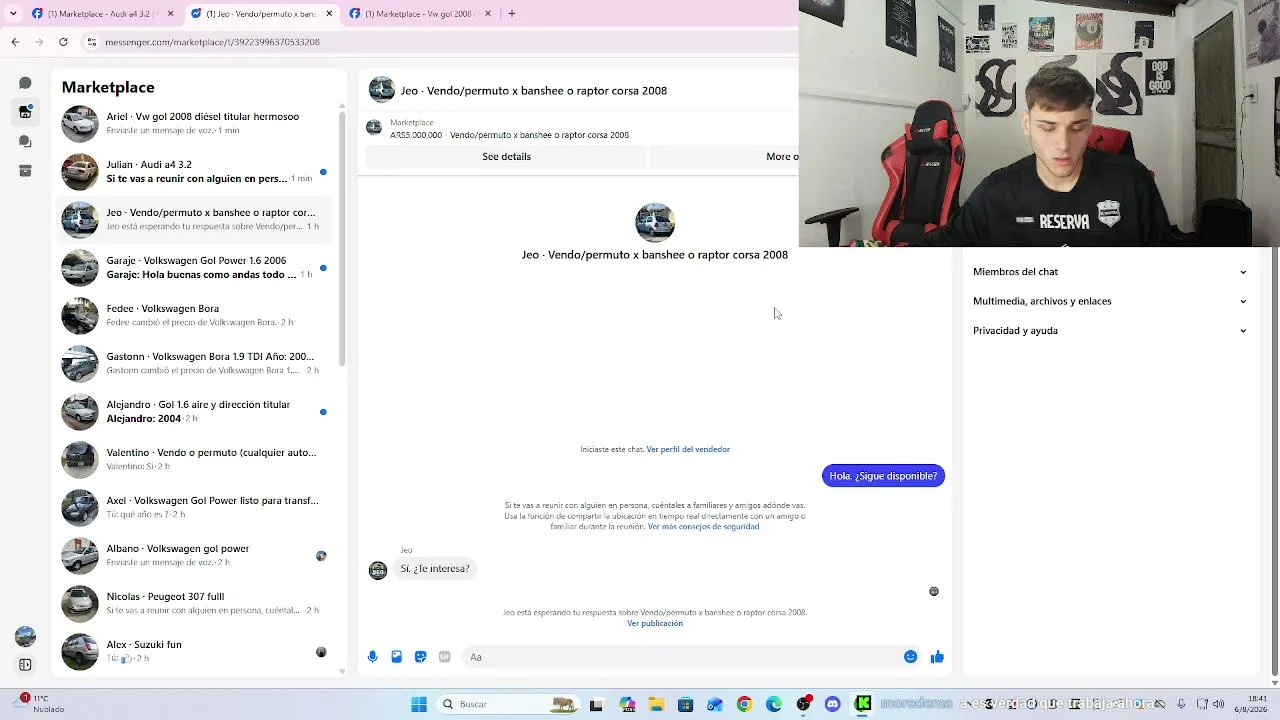Open Axel Volkswagen Gol Power chat

tap(196, 508)
